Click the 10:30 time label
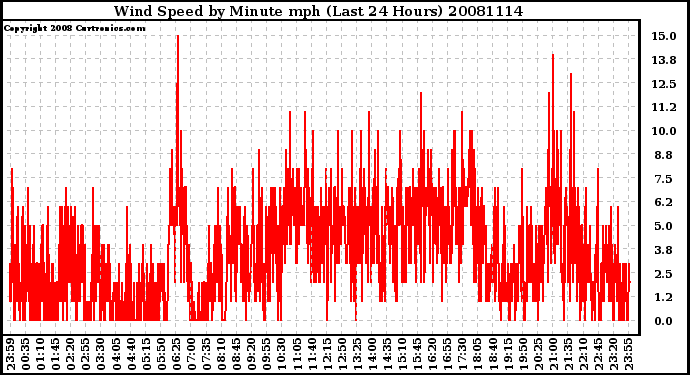The width and height of the screenshot is (690, 375). 281,354
